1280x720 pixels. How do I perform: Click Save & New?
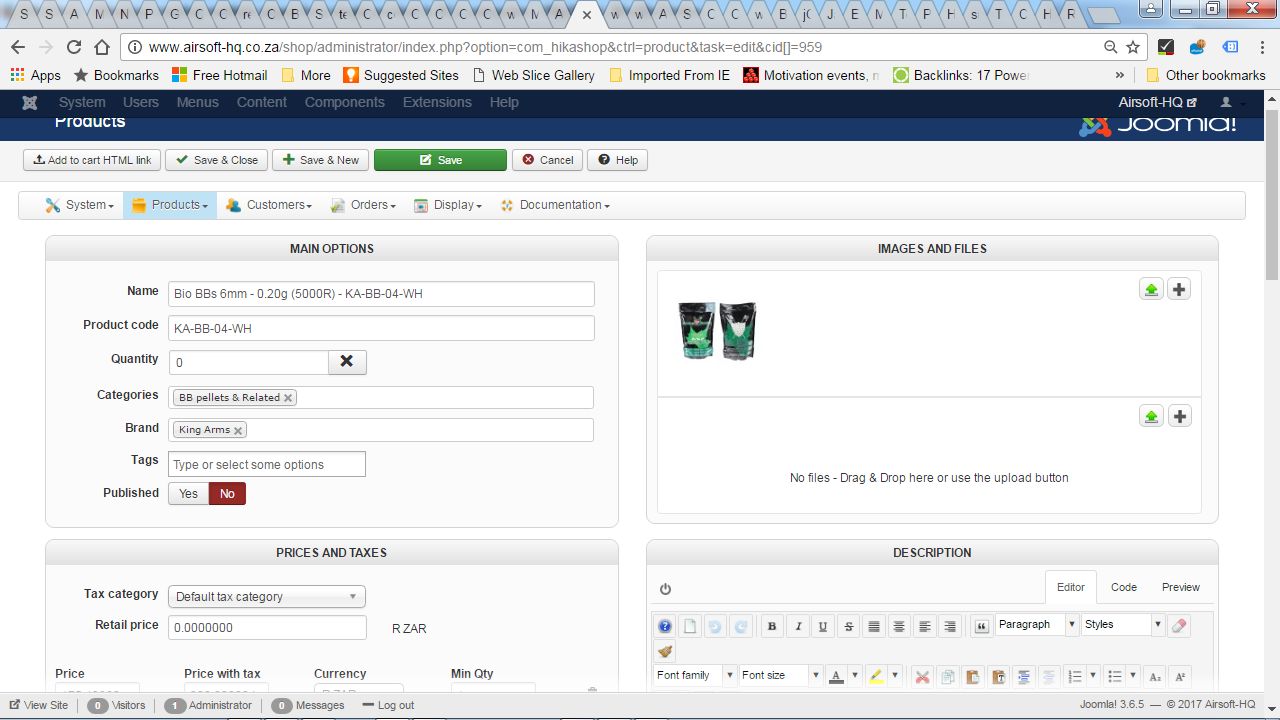point(320,160)
